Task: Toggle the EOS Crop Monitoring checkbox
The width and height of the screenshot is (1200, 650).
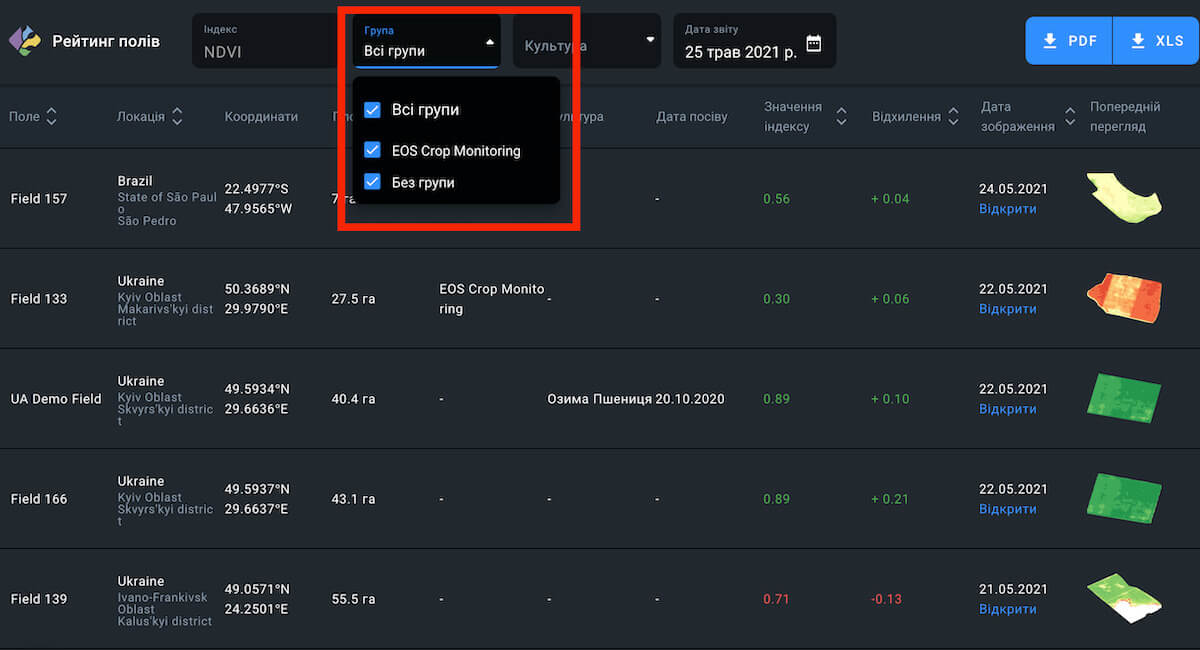Action: click(373, 150)
